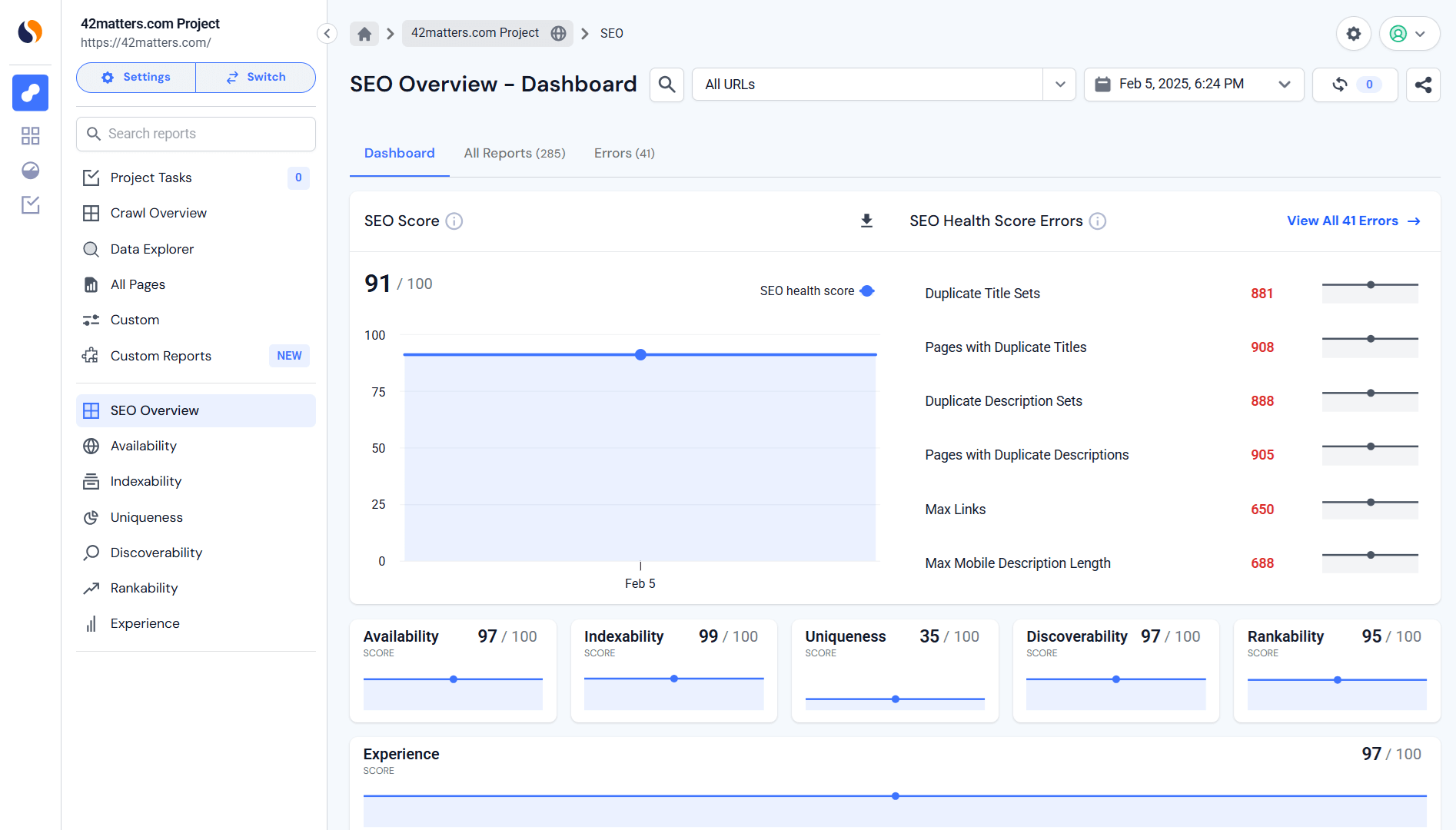1456x830 pixels.
Task: Toggle the SEO health score legend marker
Action: (867, 290)
